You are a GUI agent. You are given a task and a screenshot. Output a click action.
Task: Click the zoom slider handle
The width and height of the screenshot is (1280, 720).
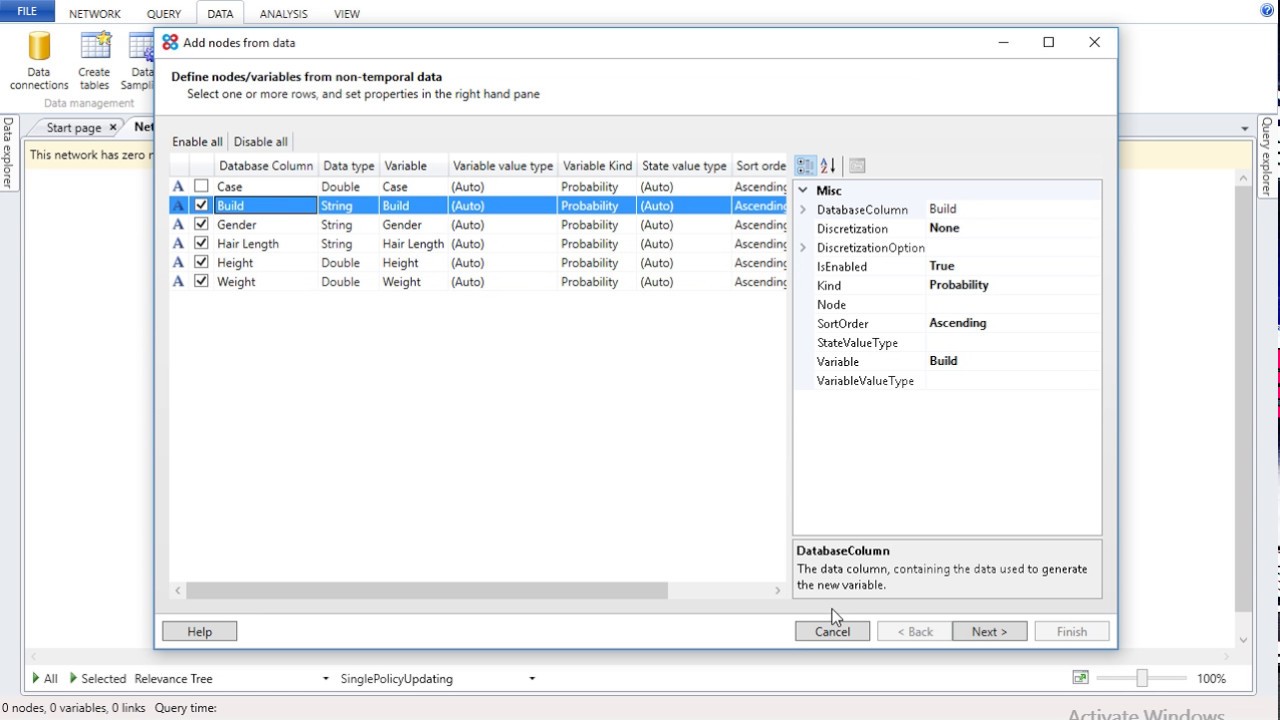coord(1142,678)
